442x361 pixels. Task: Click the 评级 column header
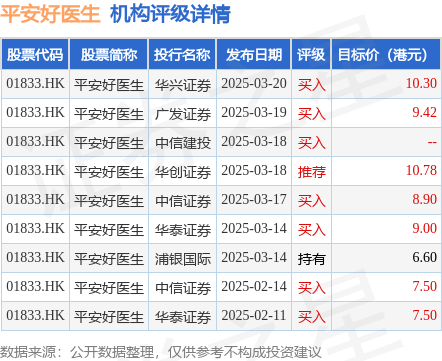point(311,55)
